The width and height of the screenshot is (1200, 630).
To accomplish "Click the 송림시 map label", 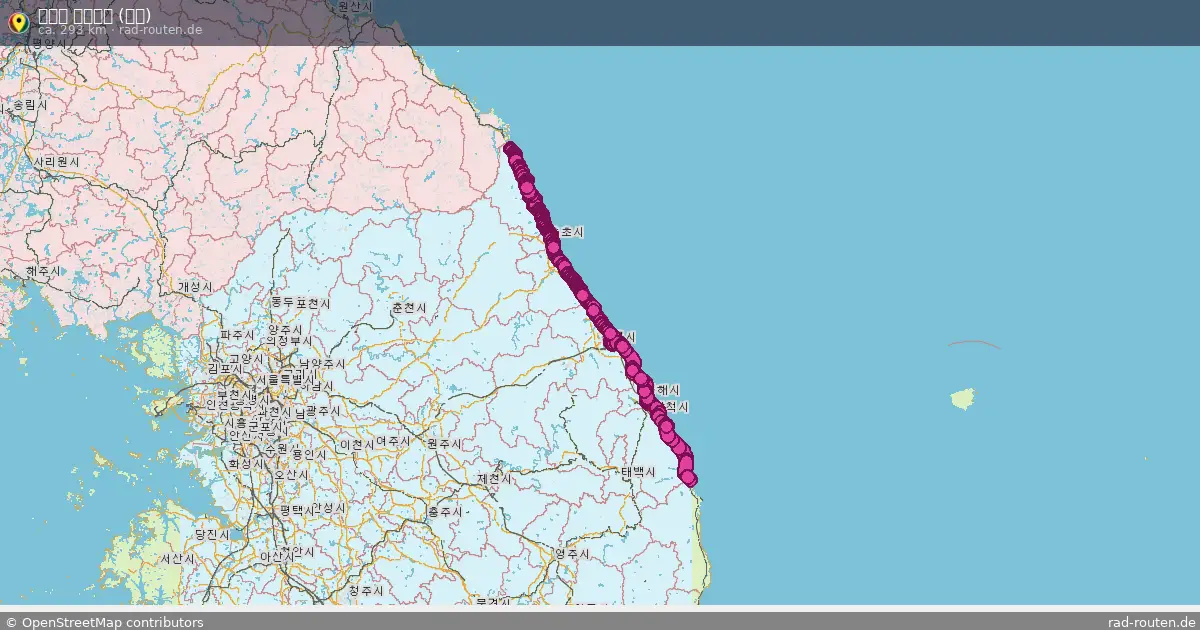I will coord(30,105).
